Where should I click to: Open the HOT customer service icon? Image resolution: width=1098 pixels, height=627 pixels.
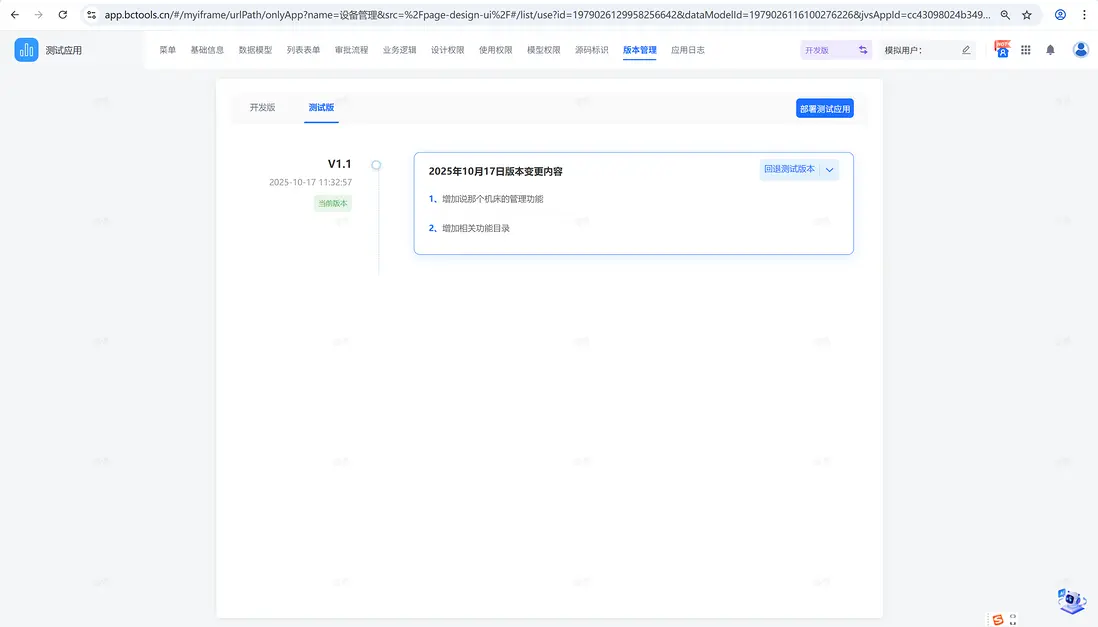1002,48
